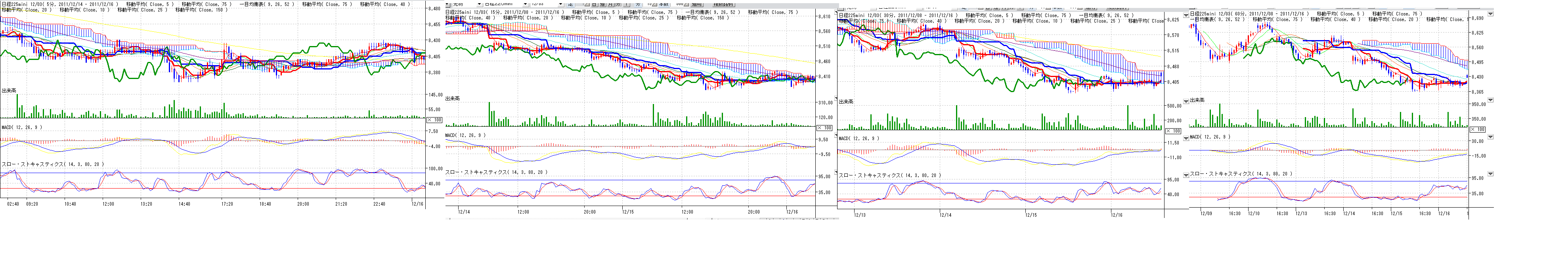This screenshot has width=1568, height=262.
Task: Click the 複数銘柄 (multiple symbols) button
Action: pos(724,4)
